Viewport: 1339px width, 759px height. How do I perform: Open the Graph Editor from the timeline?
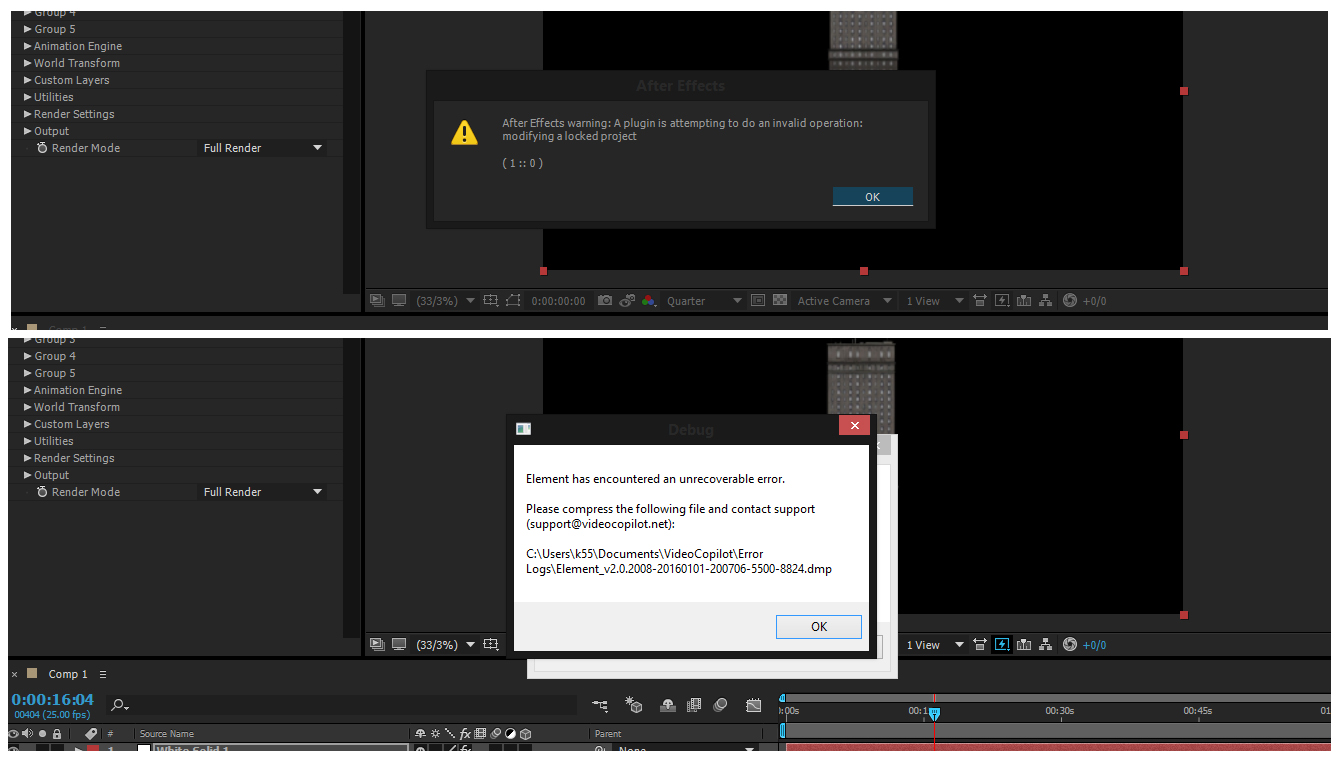point(754,705)
